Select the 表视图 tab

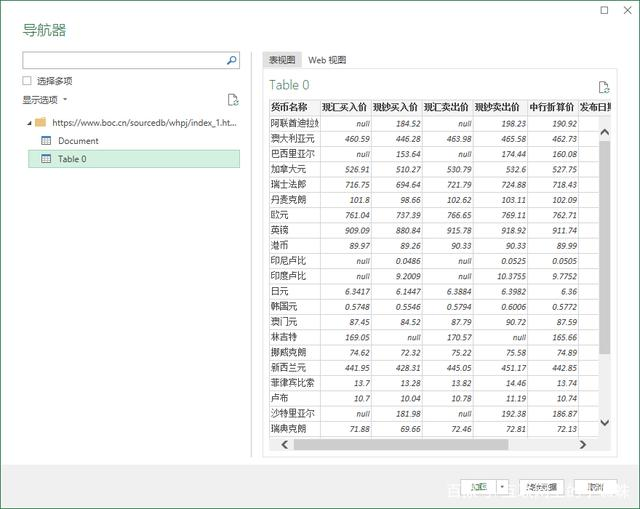[284, 60]
